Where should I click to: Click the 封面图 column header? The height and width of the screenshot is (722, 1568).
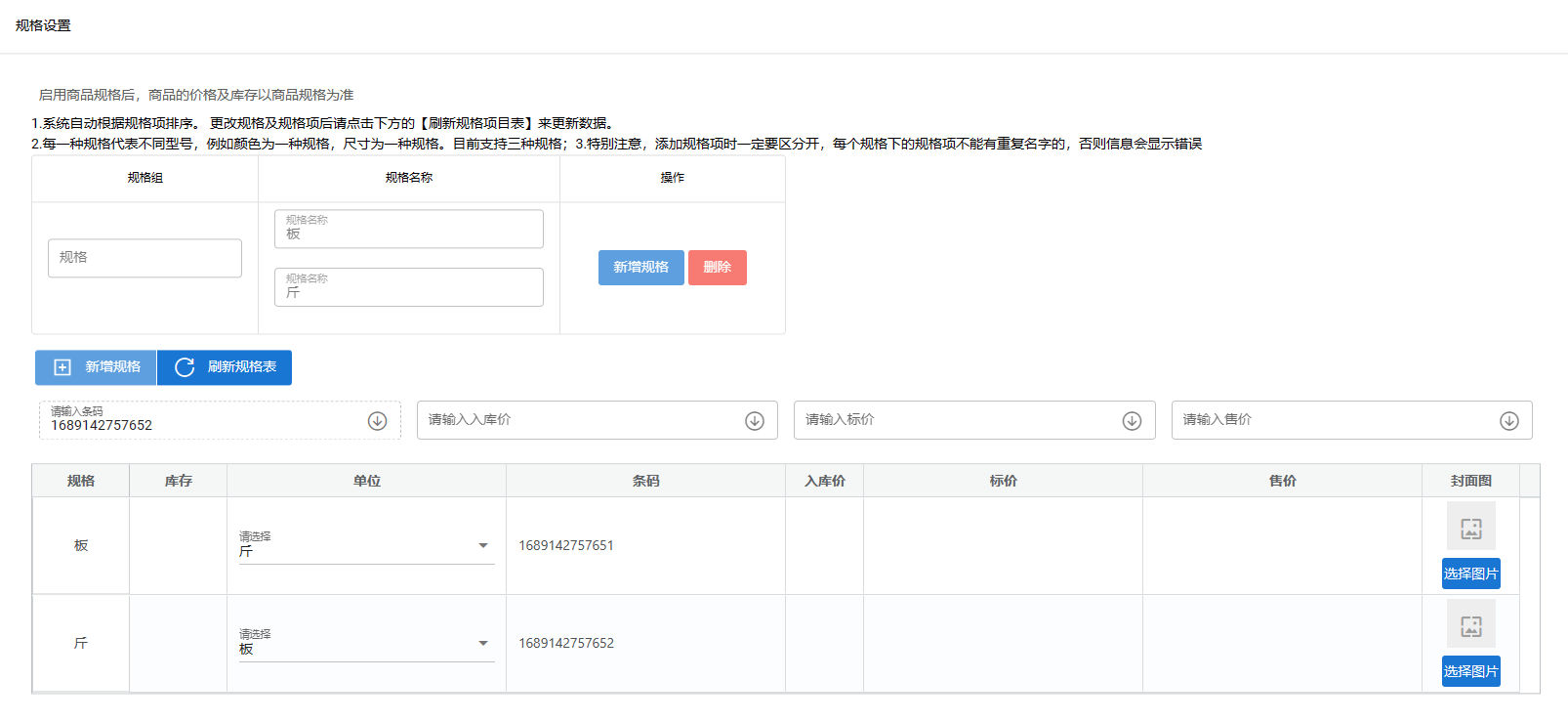tap(1471, 481)
